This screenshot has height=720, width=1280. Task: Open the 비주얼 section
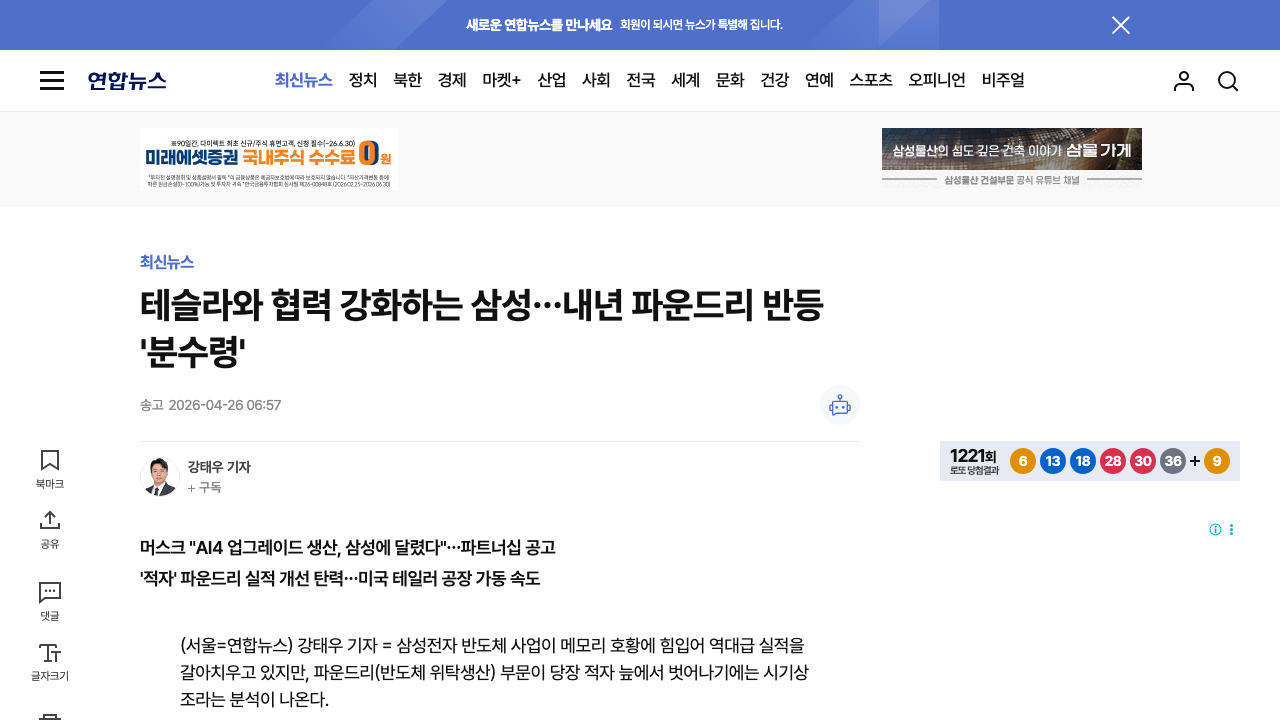click(x=1003, y=81)
